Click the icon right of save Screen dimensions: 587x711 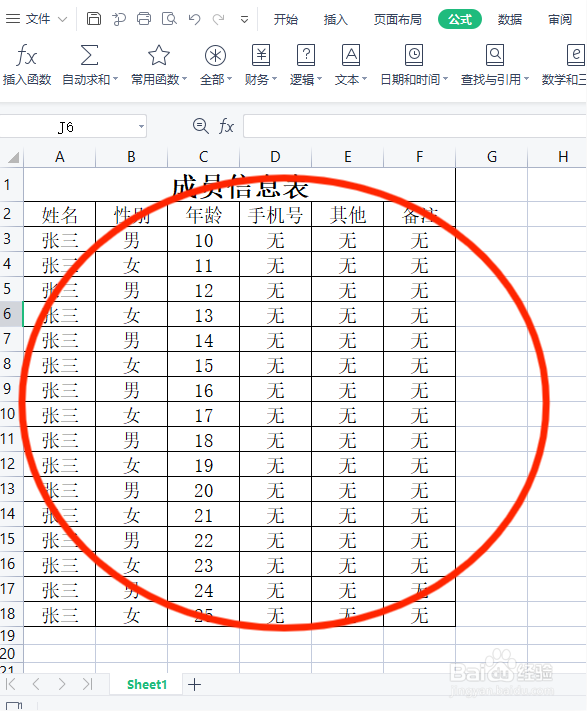pos(119,19)
